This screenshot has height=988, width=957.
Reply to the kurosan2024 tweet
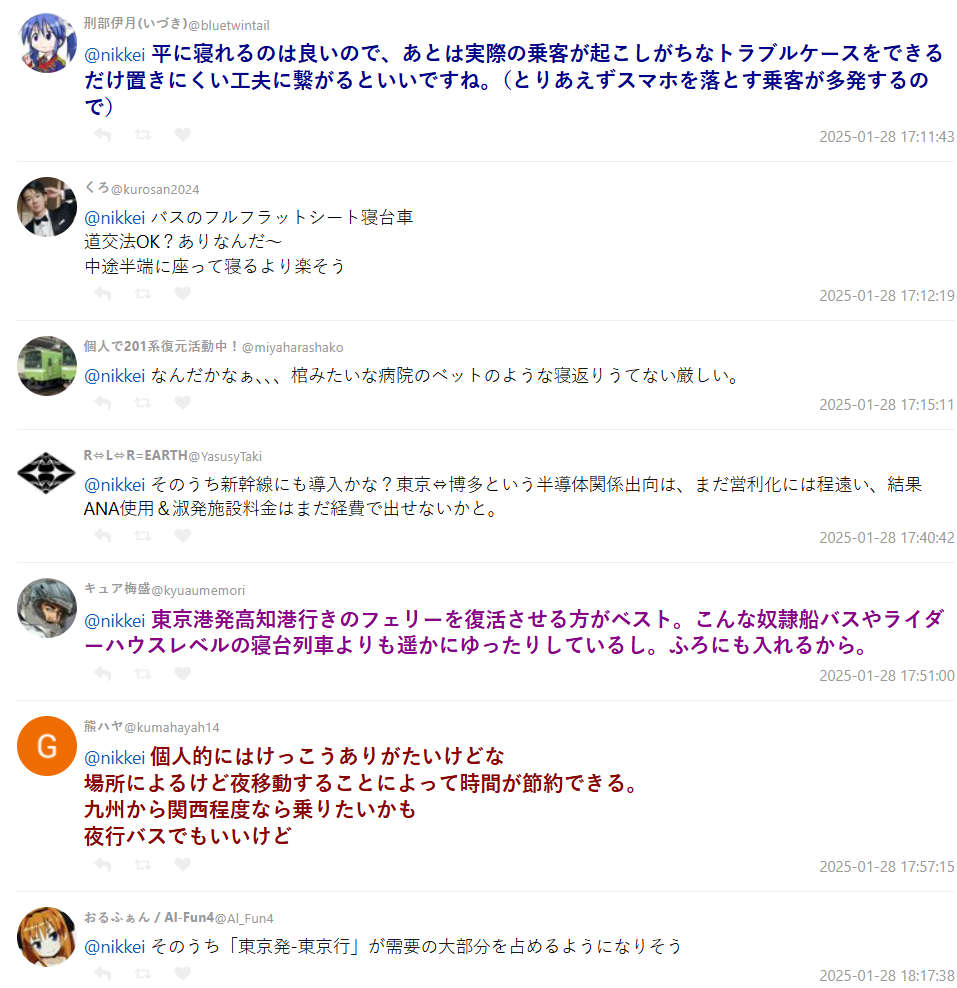tap(103, 294)
